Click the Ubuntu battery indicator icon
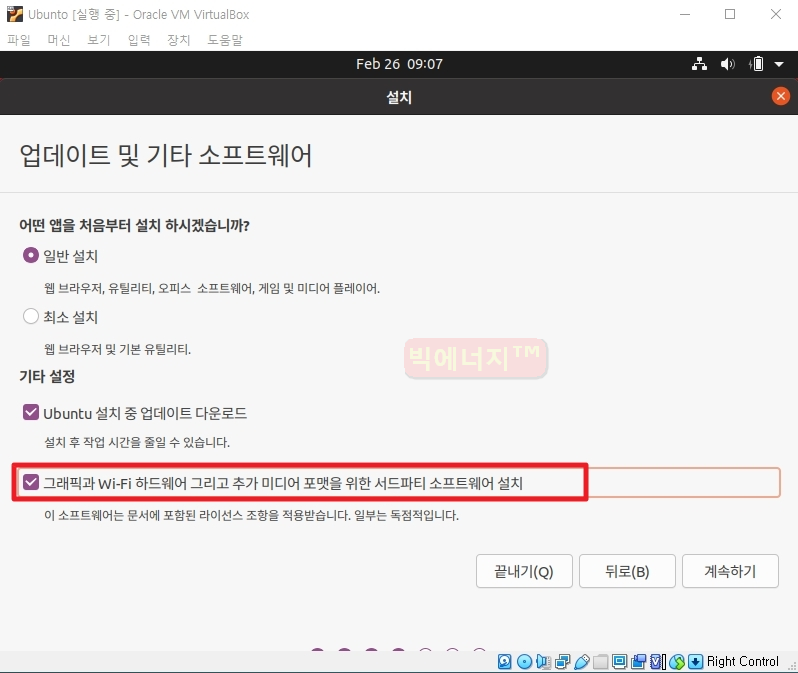The image size is (798, 673). point(757,64)
